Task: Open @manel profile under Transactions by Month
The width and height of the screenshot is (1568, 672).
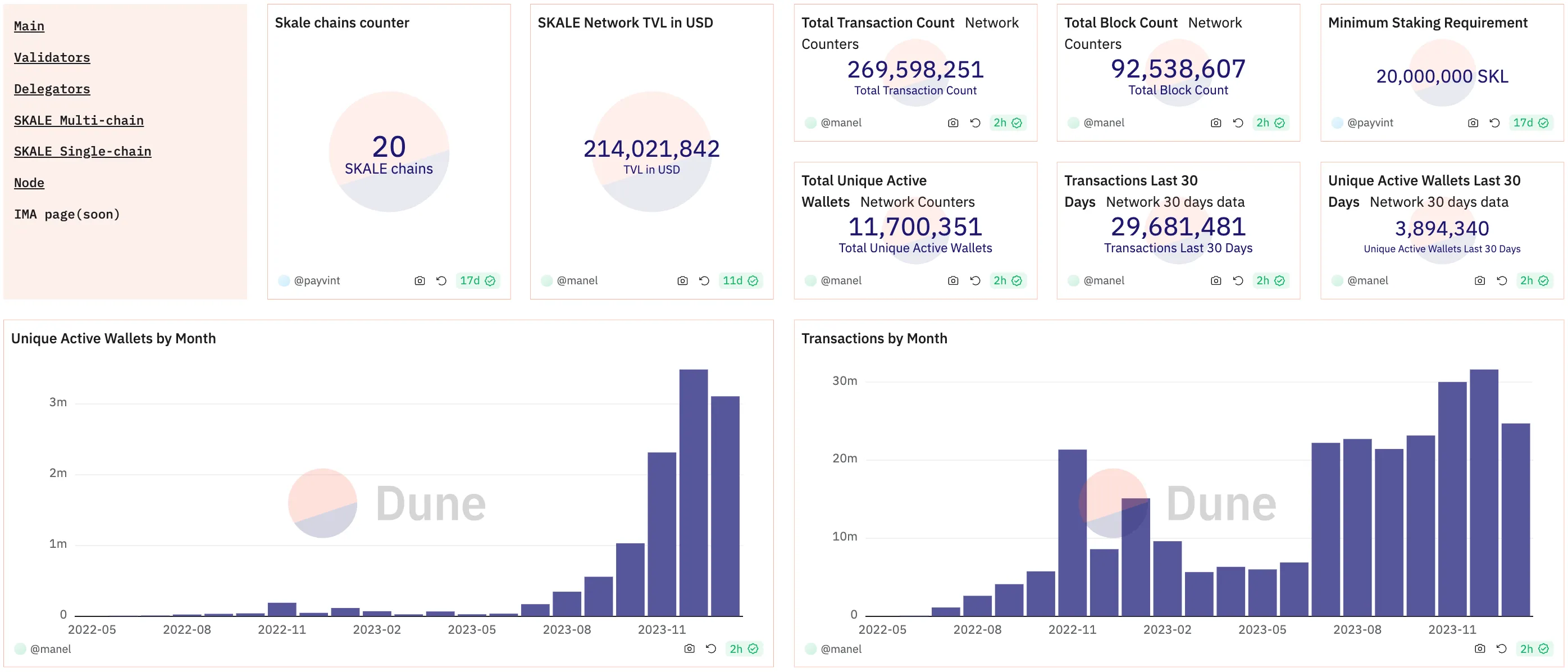Action: point(841,650)
